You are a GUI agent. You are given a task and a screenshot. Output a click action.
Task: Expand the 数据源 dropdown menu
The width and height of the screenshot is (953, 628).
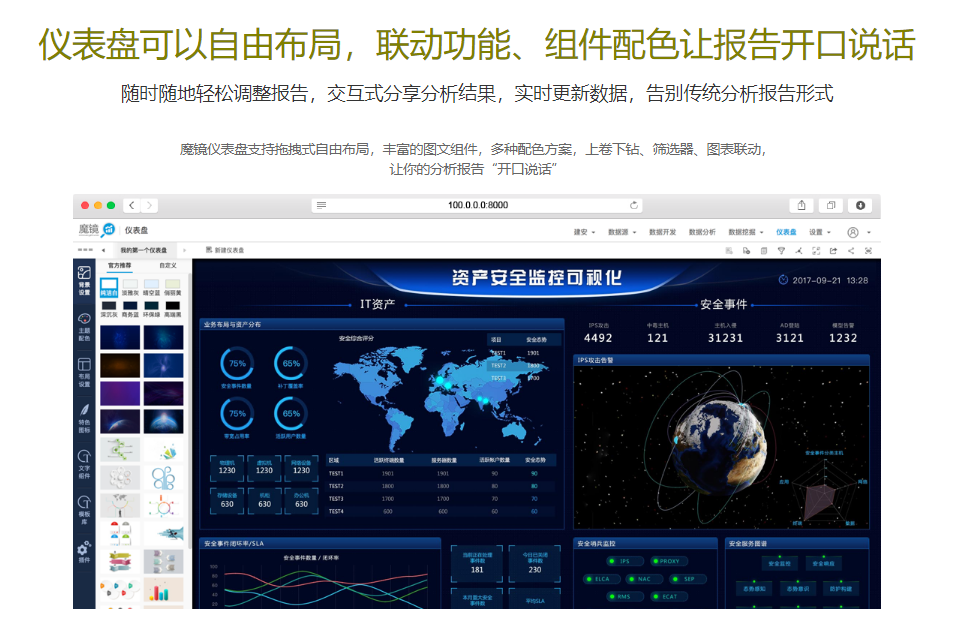[622, 232]
